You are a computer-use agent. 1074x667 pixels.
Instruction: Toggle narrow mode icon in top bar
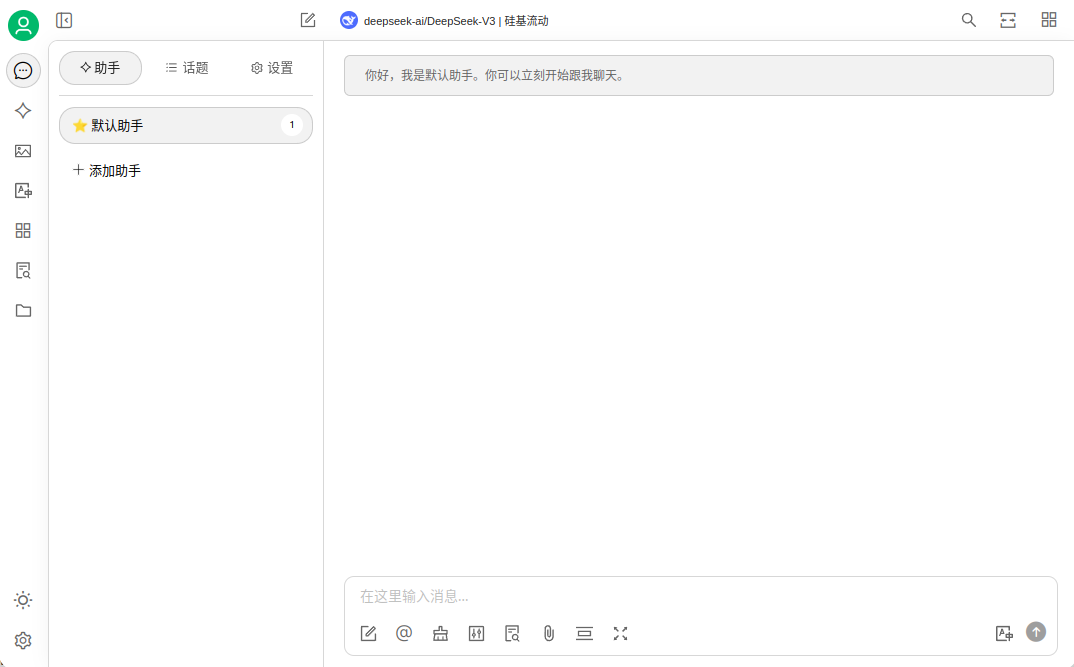pos(1008,20)
